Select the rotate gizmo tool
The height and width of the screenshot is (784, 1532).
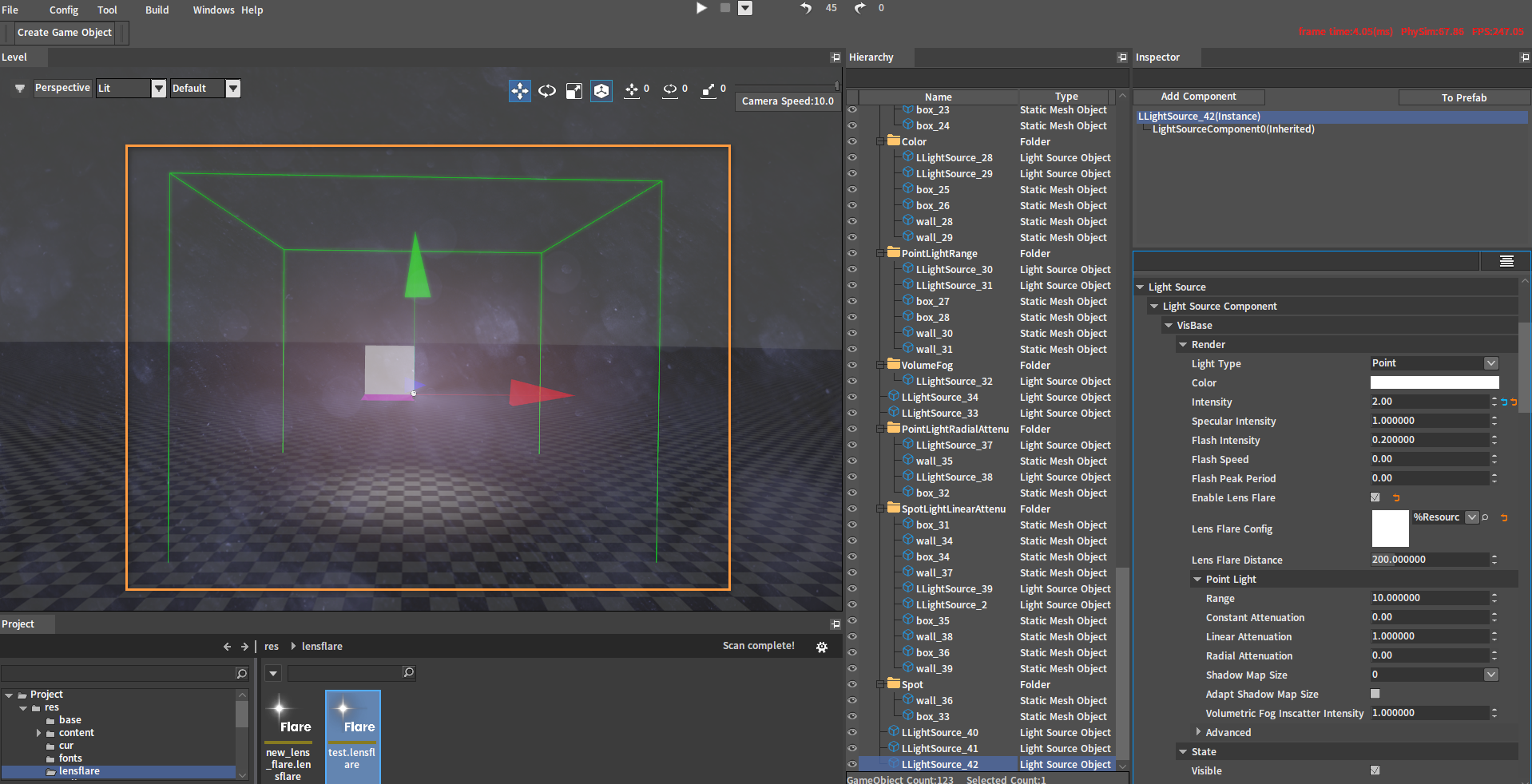click(x=547, y=91)
